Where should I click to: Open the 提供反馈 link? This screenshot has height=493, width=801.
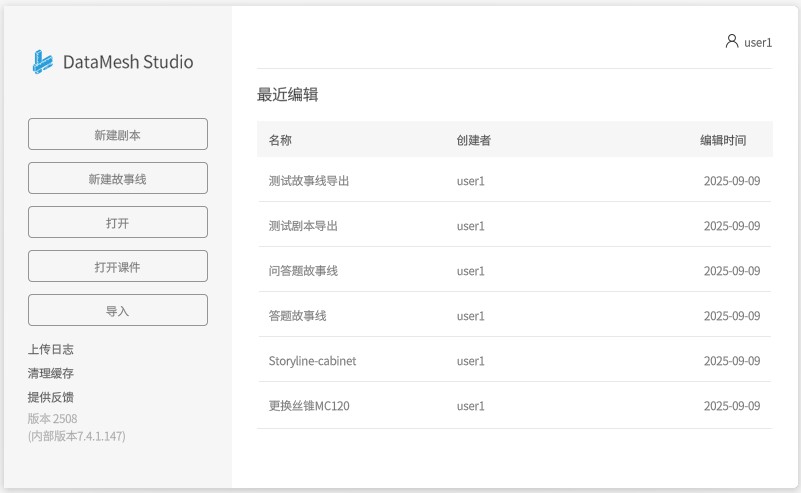click(x=51, y=397)
